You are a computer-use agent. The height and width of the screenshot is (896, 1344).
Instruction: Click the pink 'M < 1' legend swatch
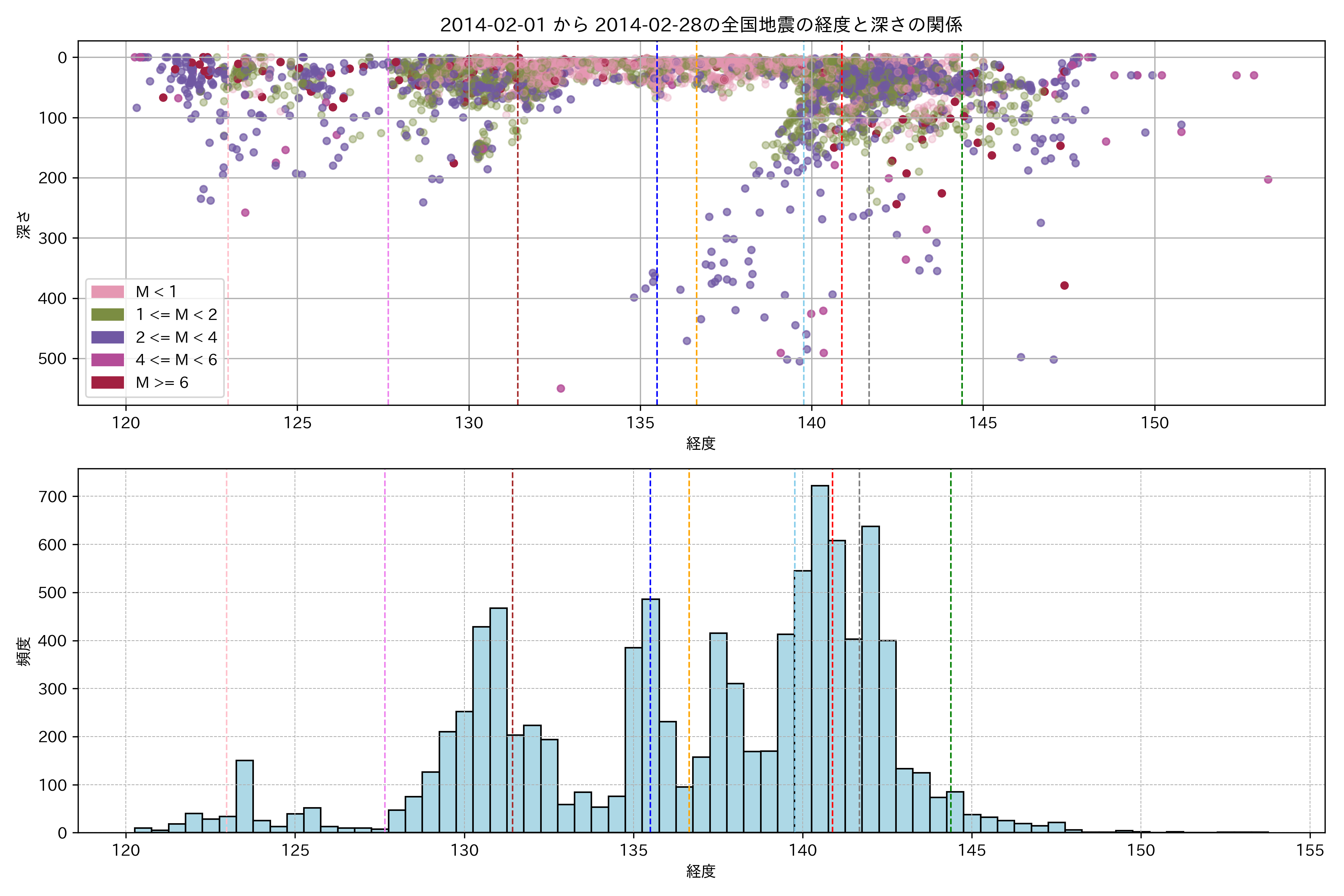(x=108, y=292)
